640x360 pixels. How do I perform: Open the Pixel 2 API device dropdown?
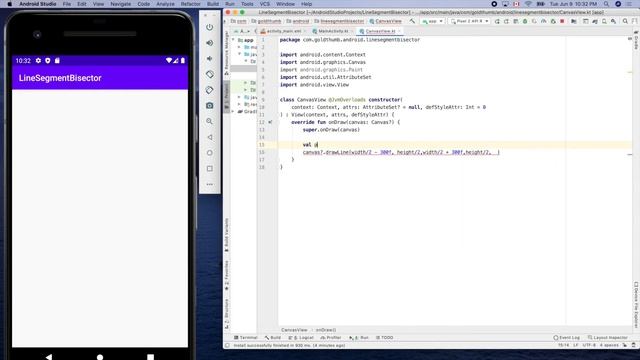(x=470, y=21)
